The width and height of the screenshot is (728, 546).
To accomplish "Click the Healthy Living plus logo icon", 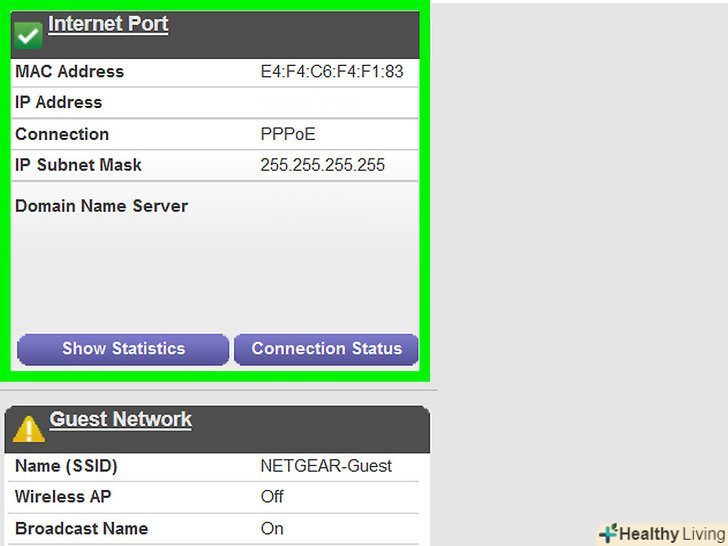I will [x=608, y=533].
